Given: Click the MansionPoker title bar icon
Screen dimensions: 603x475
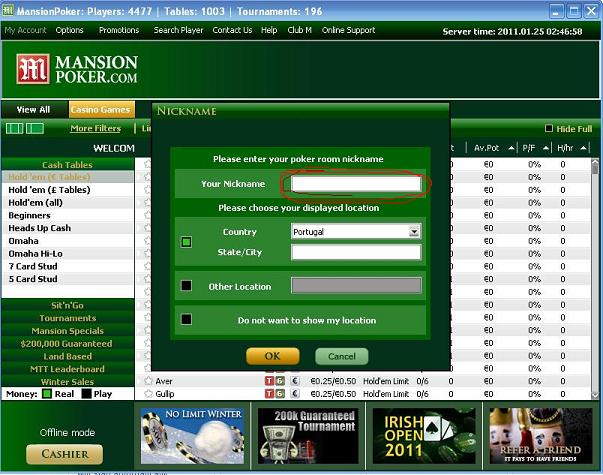Looking at the screenshot, I should 8,10.
